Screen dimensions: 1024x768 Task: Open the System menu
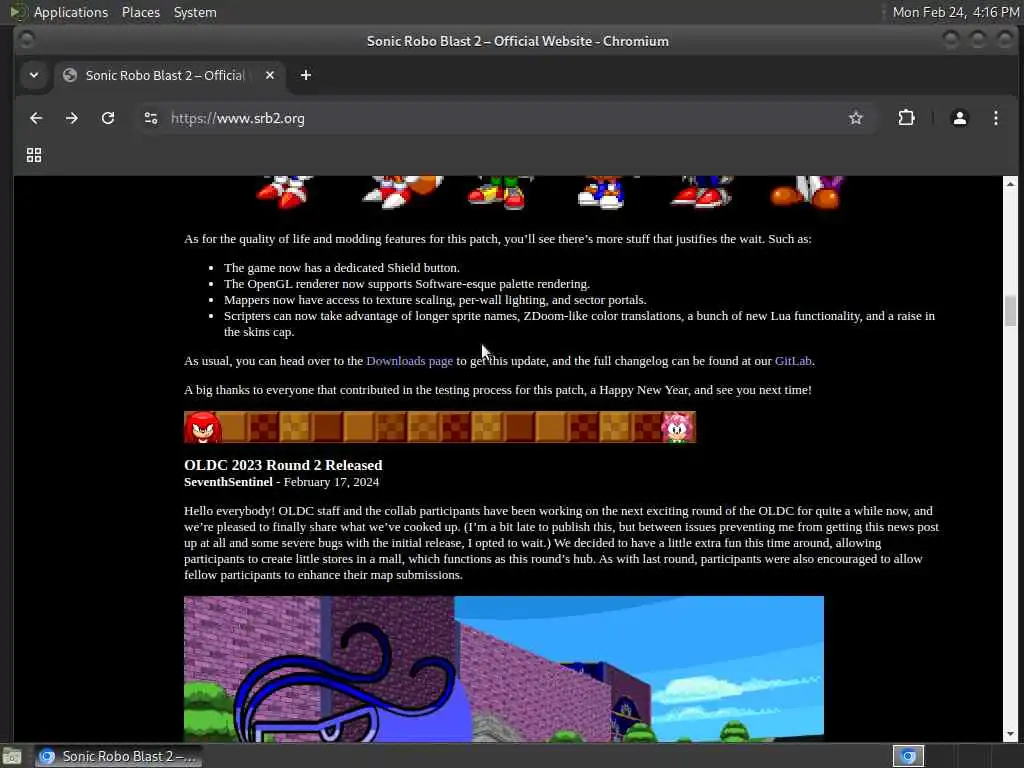(x=195, y=12)
